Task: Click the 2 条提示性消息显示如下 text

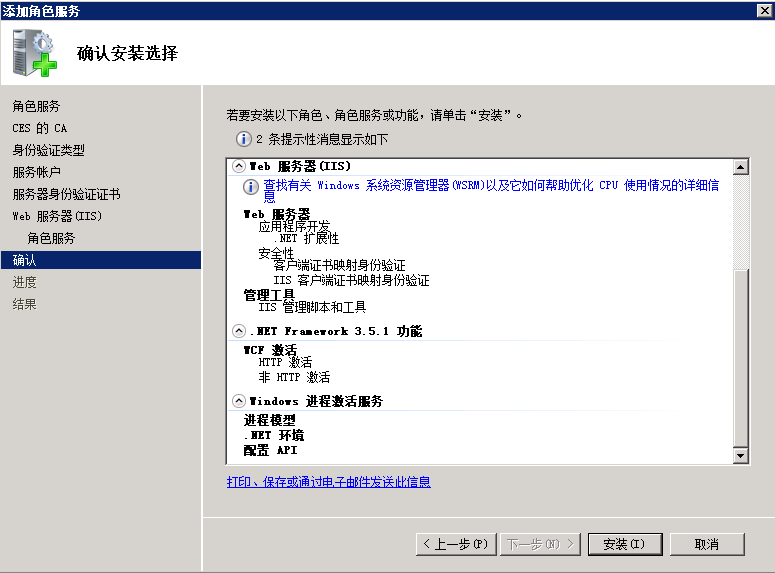Action: [x=322, y=139]
